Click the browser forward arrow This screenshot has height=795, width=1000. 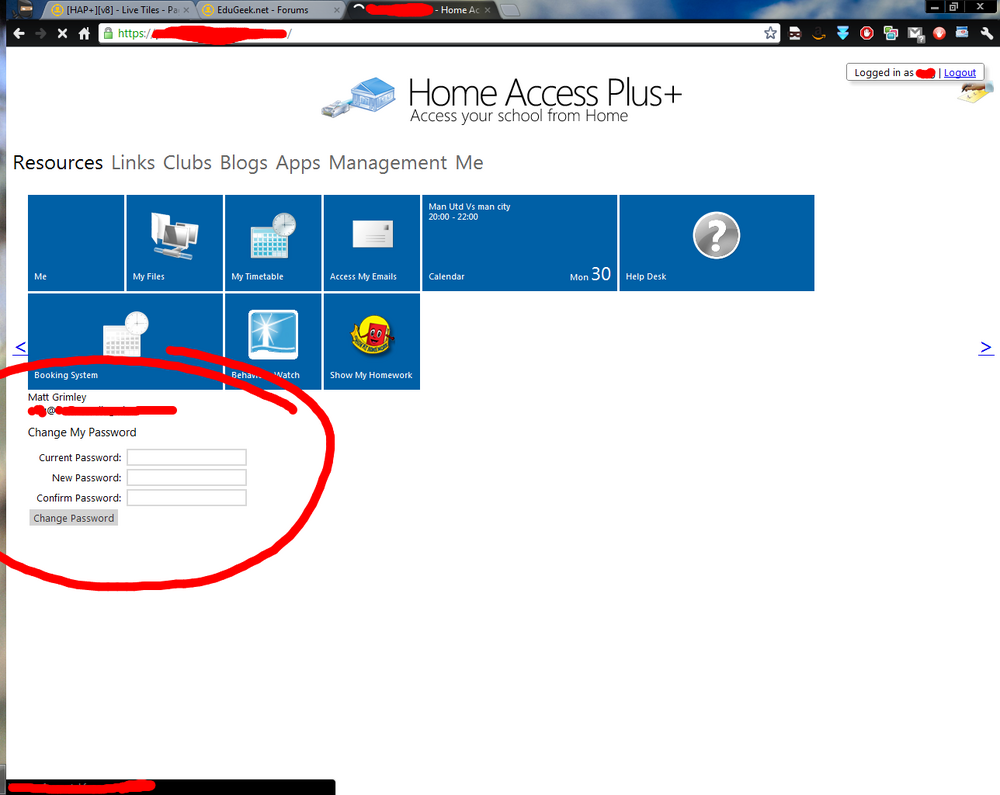coord(41,33)
